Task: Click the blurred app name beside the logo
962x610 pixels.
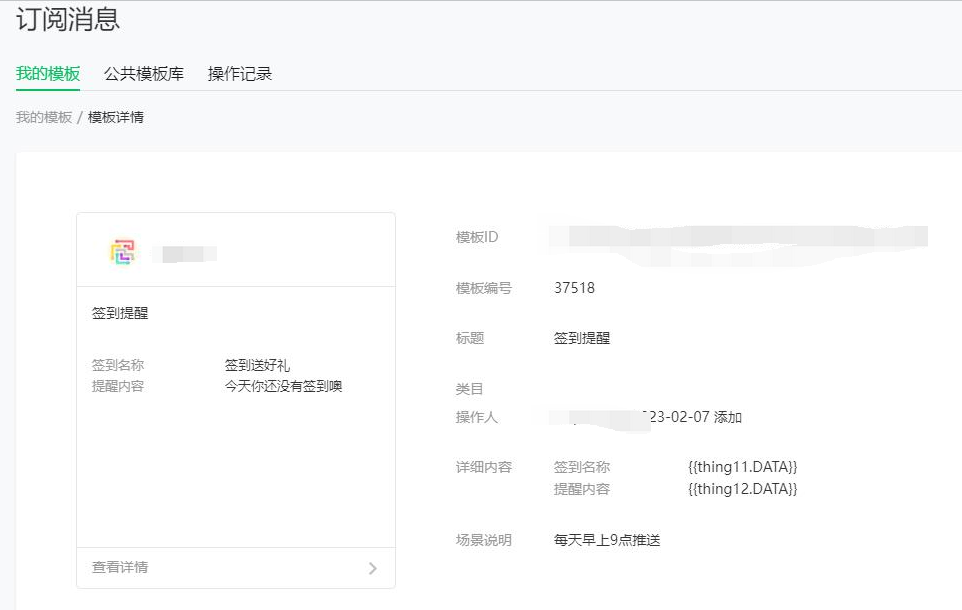Action: 189,254
